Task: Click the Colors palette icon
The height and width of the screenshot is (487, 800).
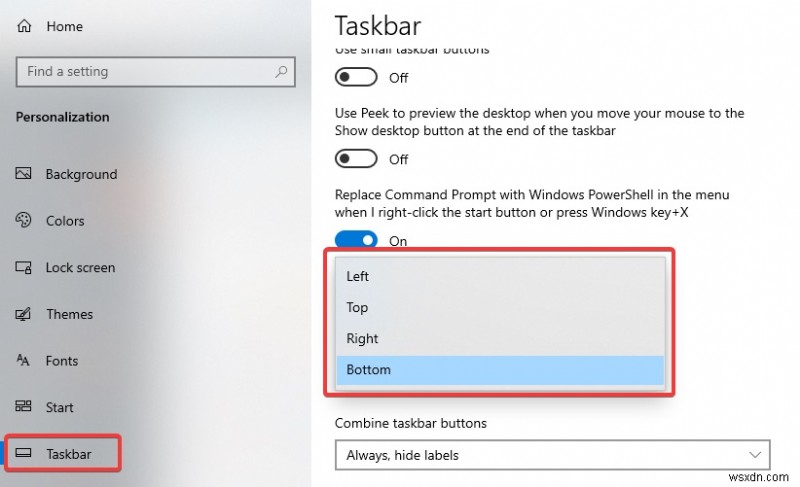Action: (x=25, y=221)
